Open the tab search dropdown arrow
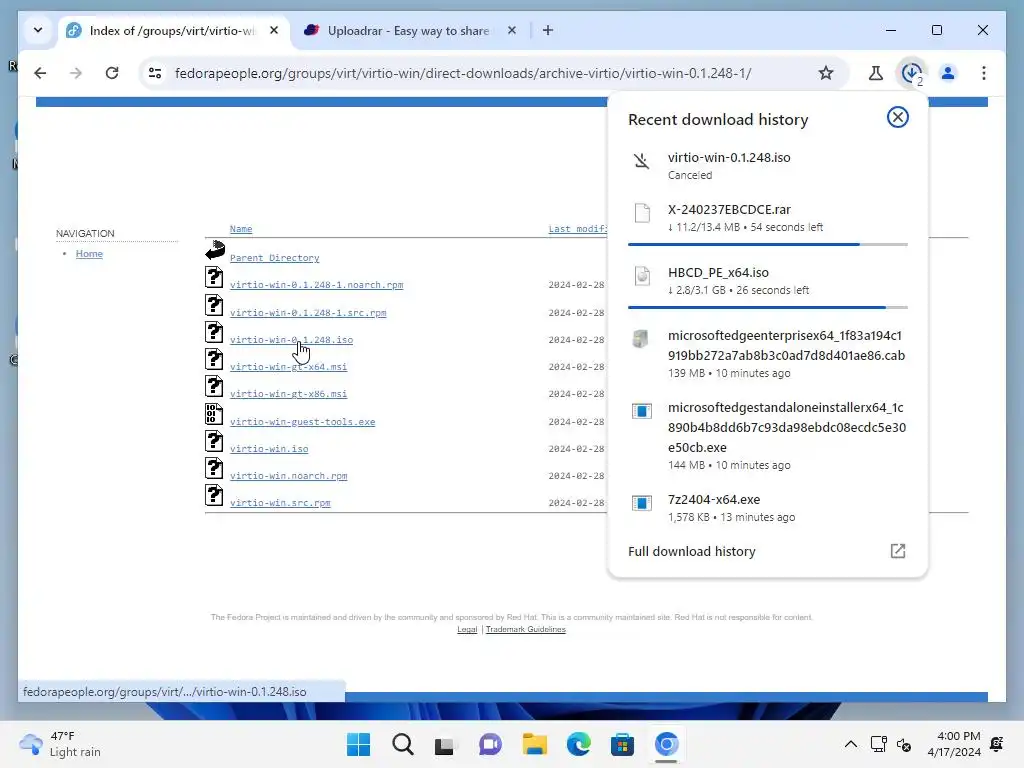This screenshot has width=1024, height=768. 38,30
